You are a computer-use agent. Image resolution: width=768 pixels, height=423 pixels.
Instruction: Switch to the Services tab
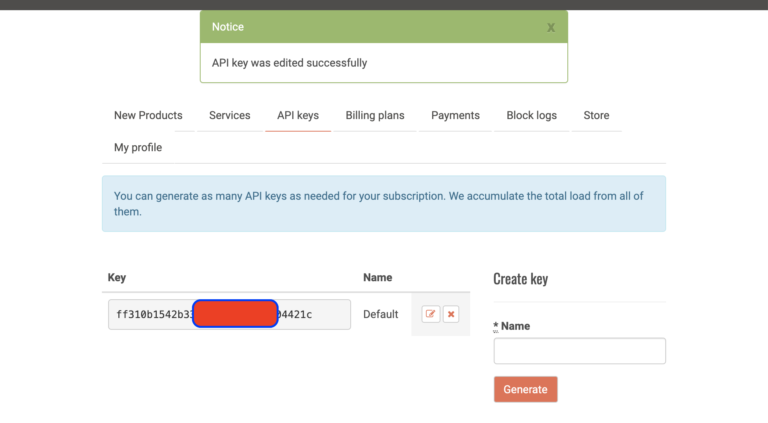point(230,115)
